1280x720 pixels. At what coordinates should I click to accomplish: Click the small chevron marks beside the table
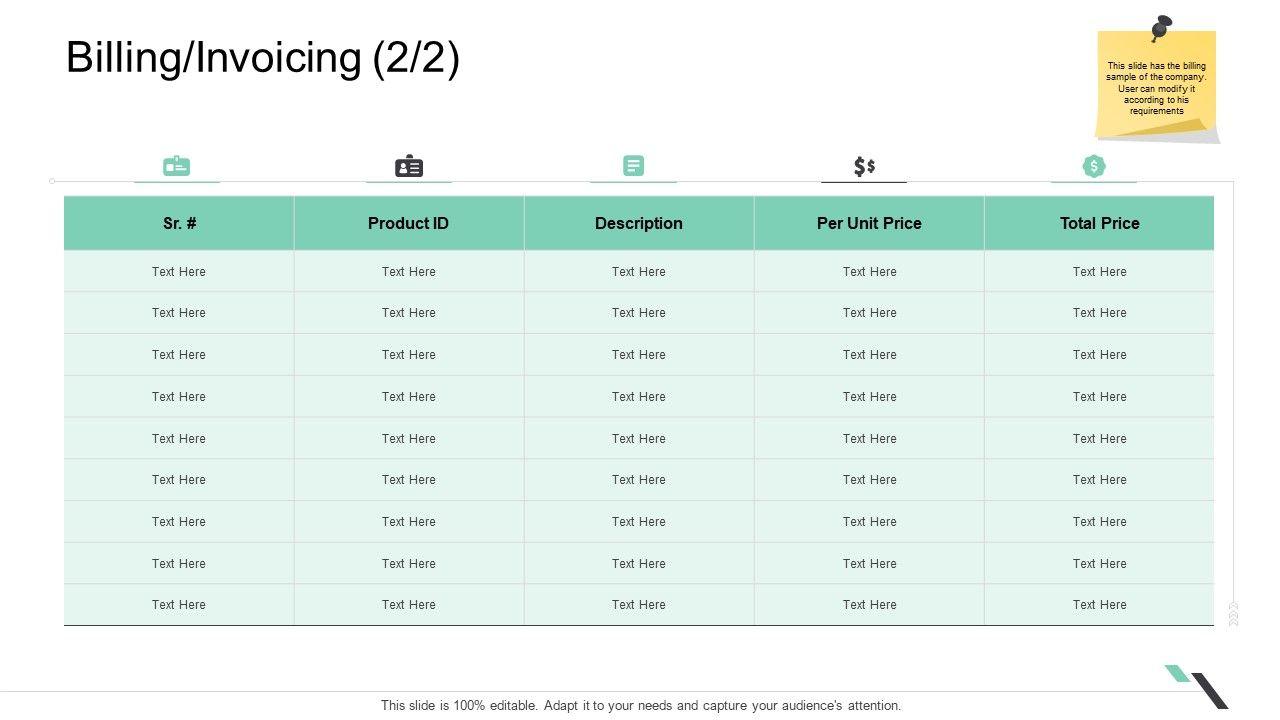point(1233,614)
